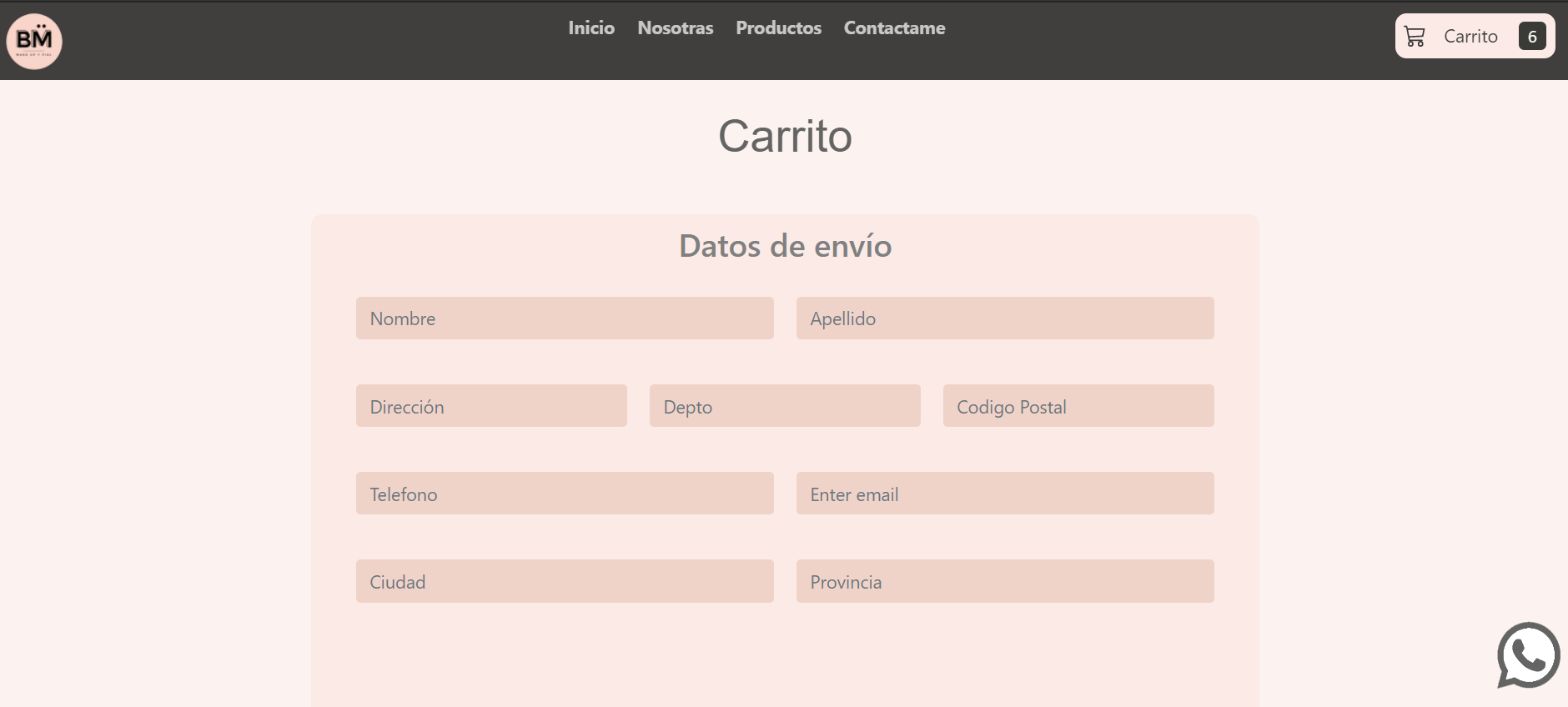1568x707 pixels.
Task: Click the cart item count badge showing 6
Action: pos(1531,37)
